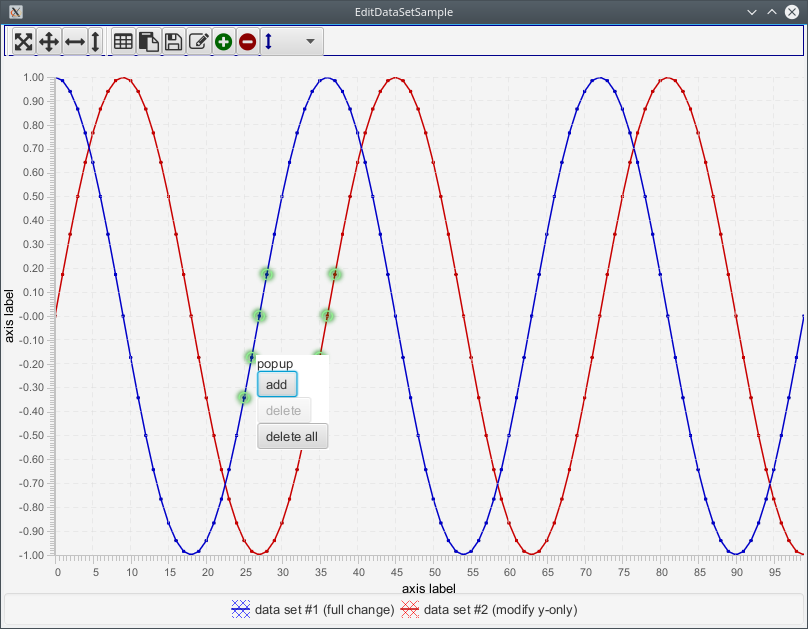The height and width of the screenshot is (629, 808).
Task: Click the 'delete all' popup button
Action: click(x=292, y=436)
